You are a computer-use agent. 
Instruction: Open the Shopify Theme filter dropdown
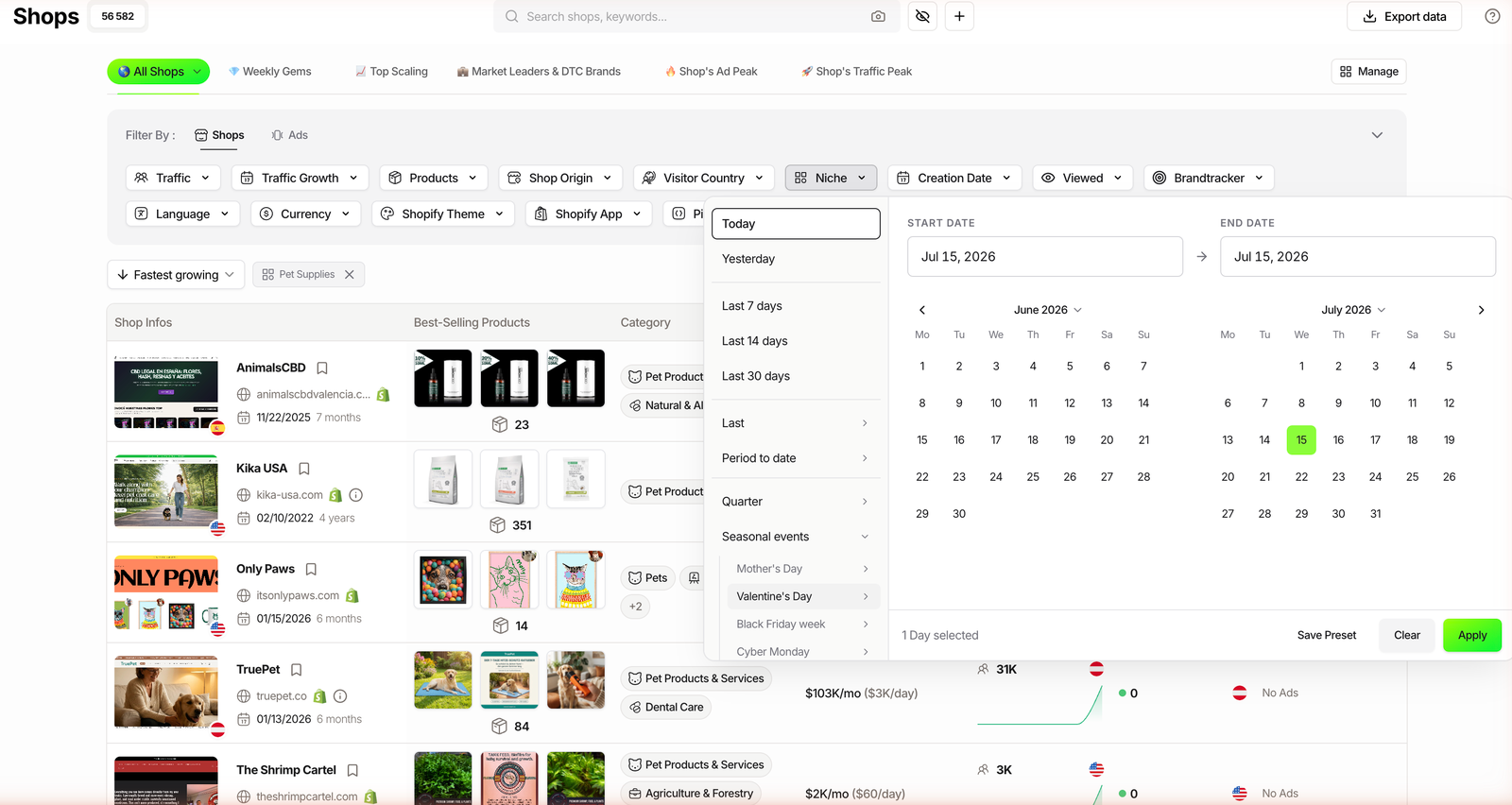pyautogui.click(x=443, y=214)
